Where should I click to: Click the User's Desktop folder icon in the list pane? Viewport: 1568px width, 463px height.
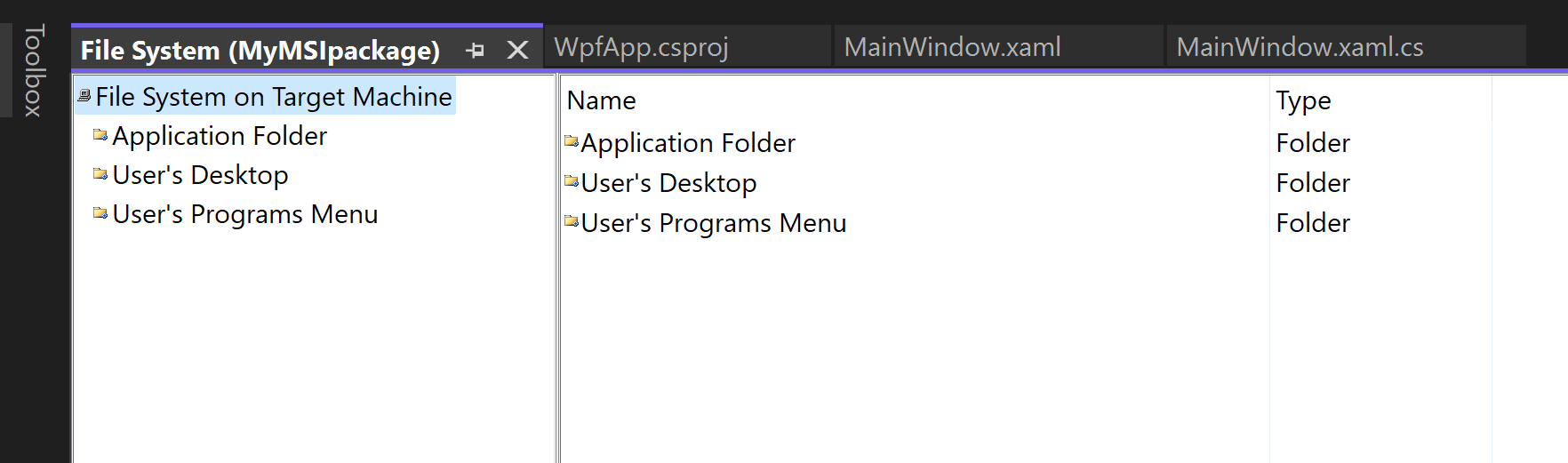(x=572, y=181)
